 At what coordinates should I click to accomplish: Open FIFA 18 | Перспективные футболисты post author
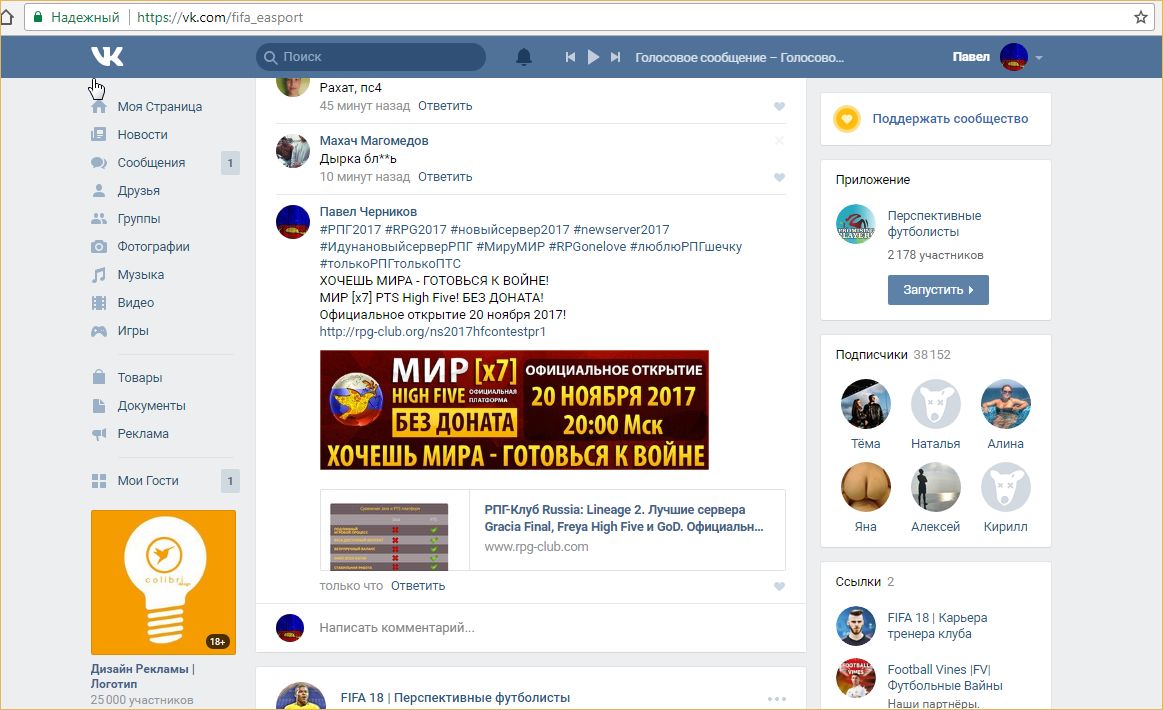tap(455, 697)
